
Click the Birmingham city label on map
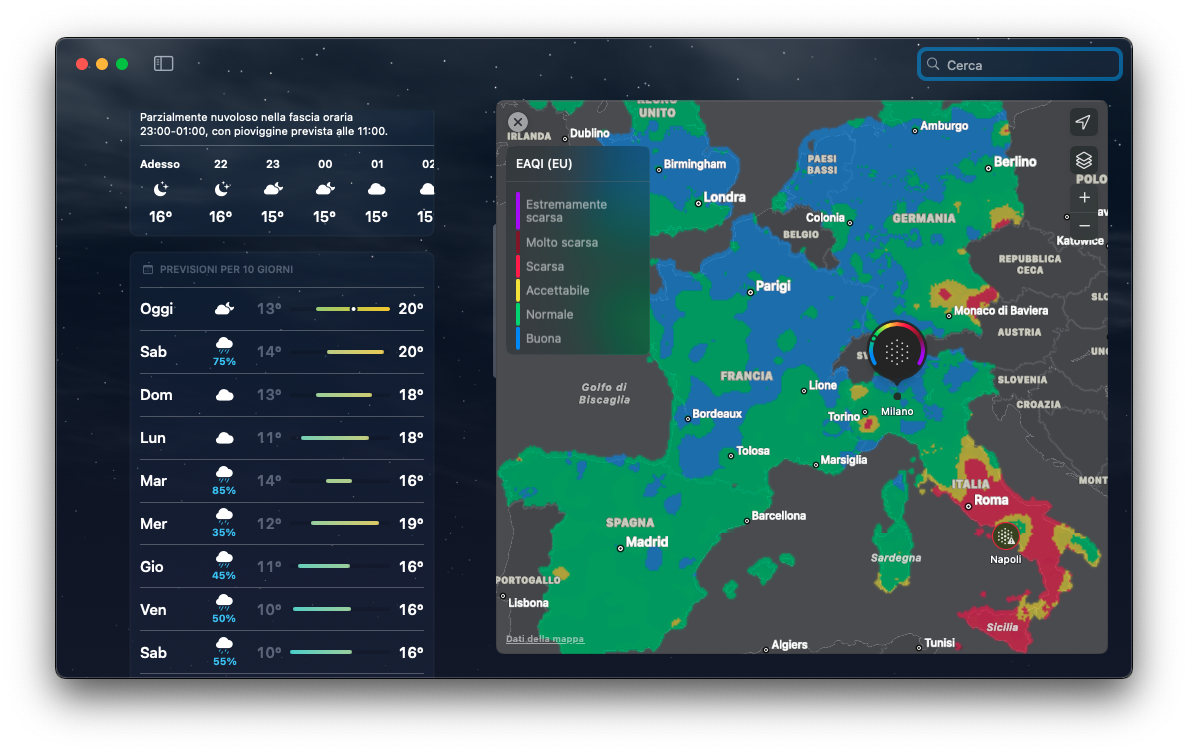[x=695, y=164]
